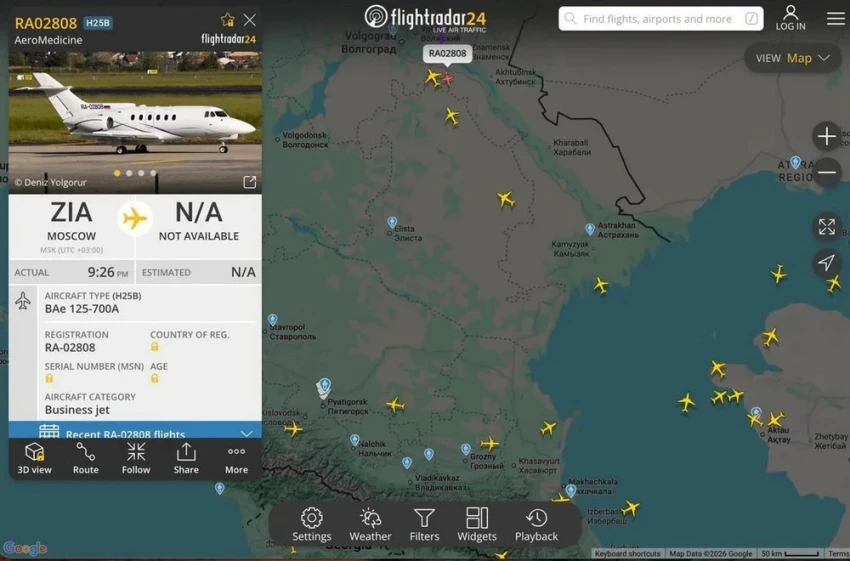Expand the VIEW Map dropdown

pyautogui.click(x=793, y=58)
